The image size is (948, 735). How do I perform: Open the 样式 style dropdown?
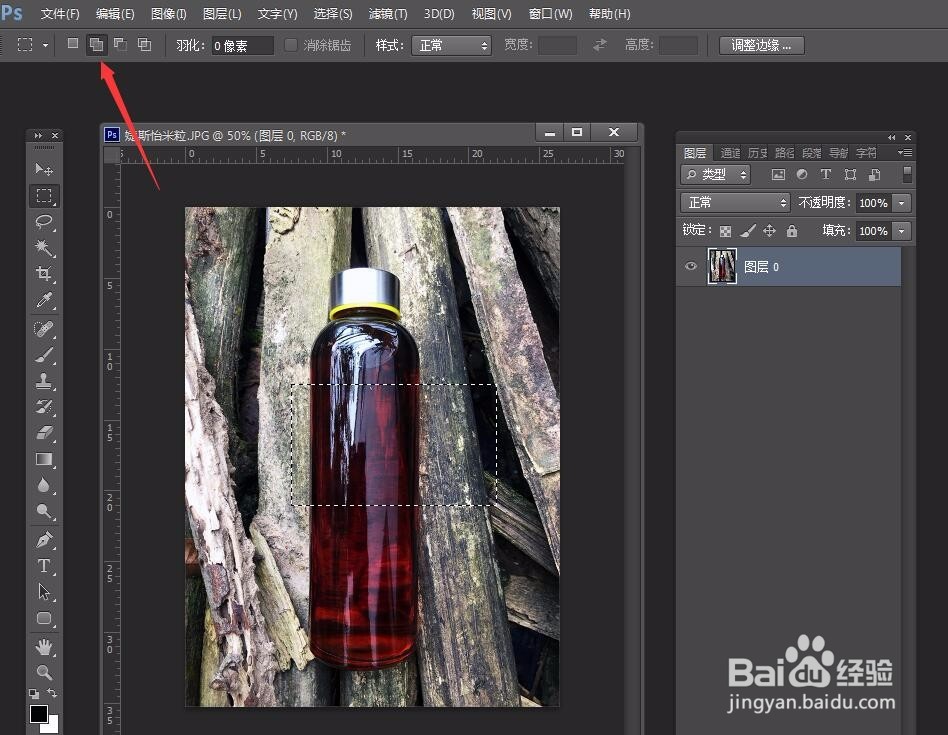[451, 45]
